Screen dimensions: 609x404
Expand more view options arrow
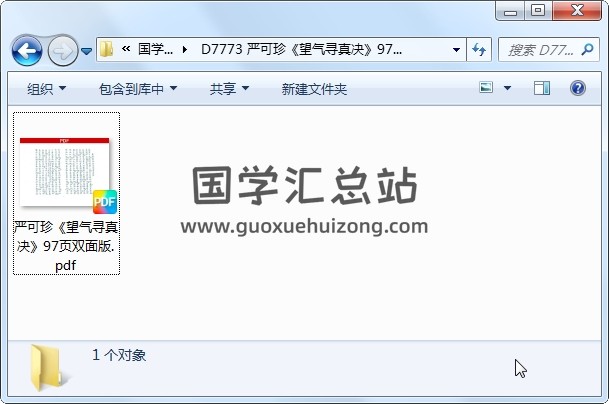507,88
